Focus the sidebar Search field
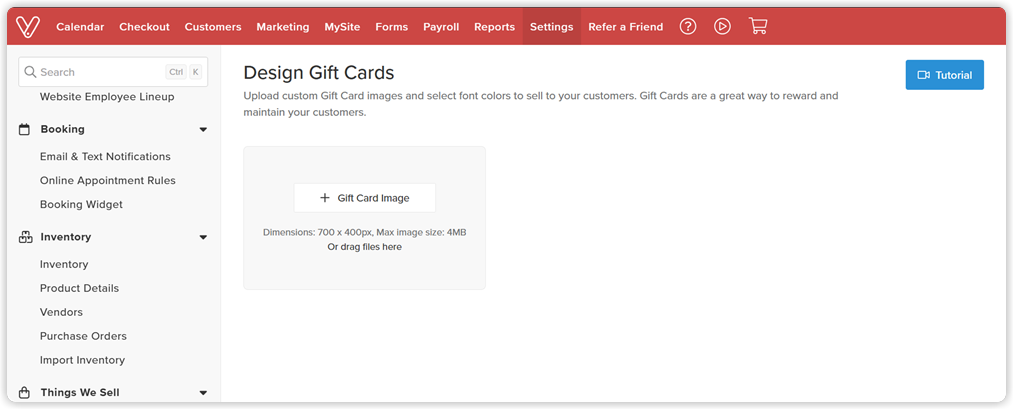The image size is (1014, 410). (113, 72)
